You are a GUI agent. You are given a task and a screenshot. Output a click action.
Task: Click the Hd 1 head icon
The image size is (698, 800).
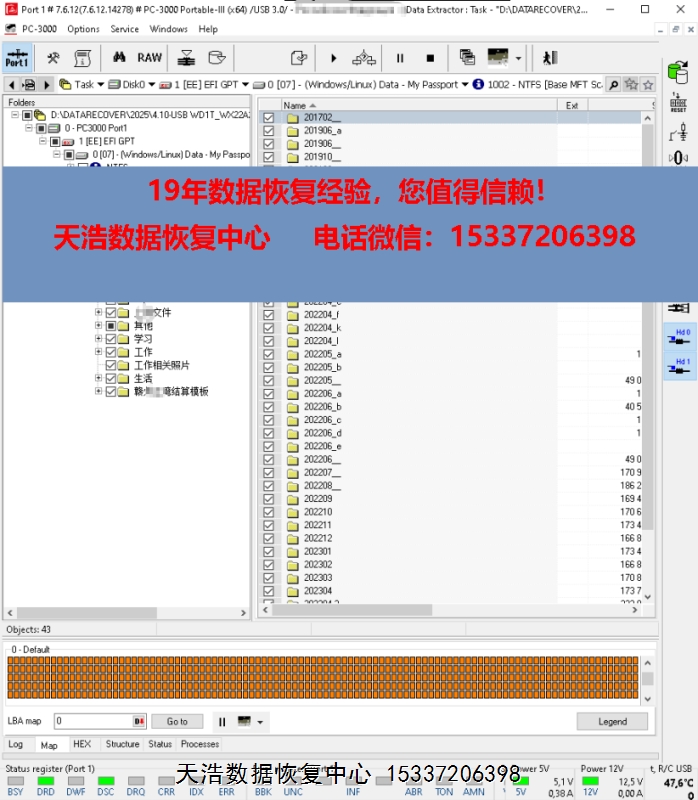(681, 367)
